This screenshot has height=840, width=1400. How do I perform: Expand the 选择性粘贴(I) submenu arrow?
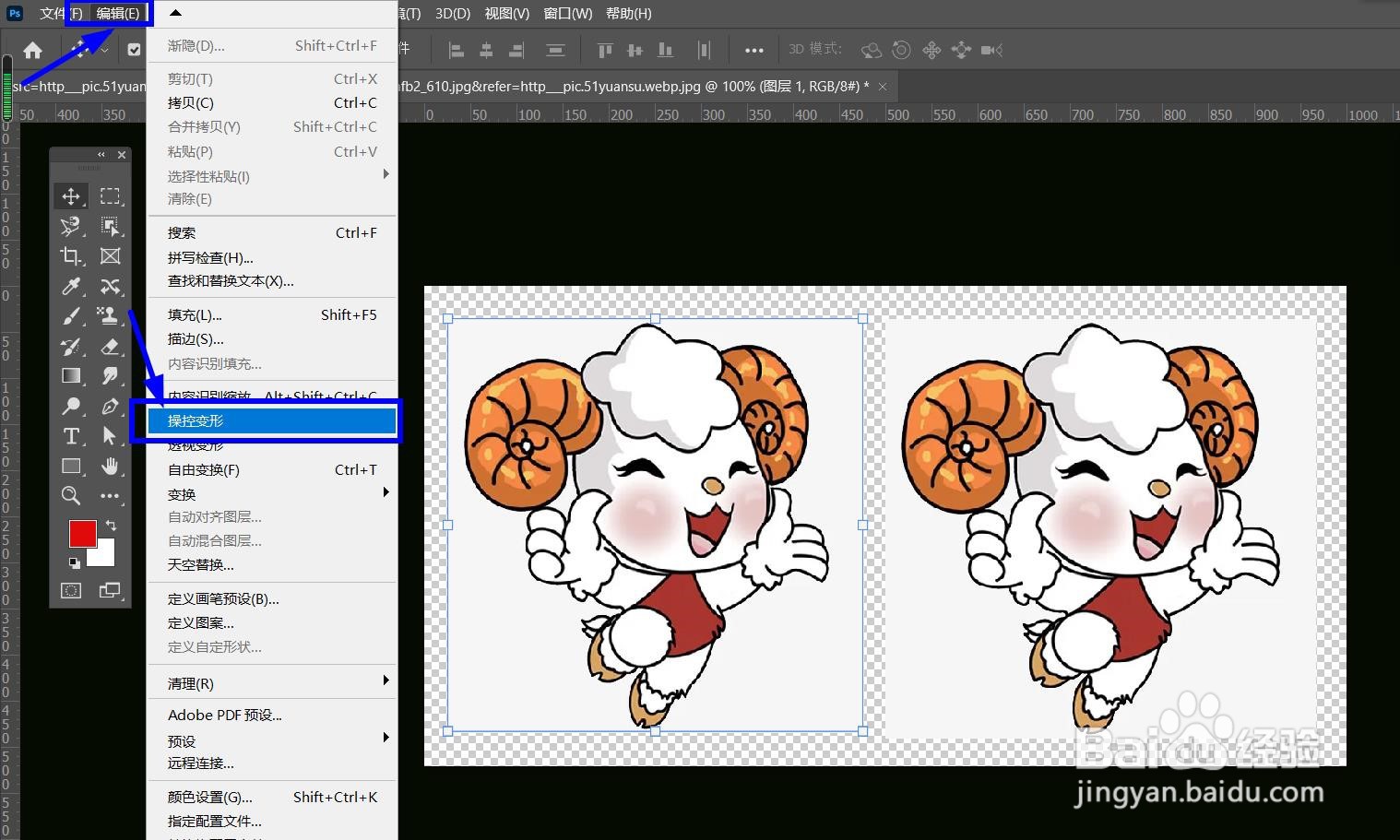click(x=386, y=173)
